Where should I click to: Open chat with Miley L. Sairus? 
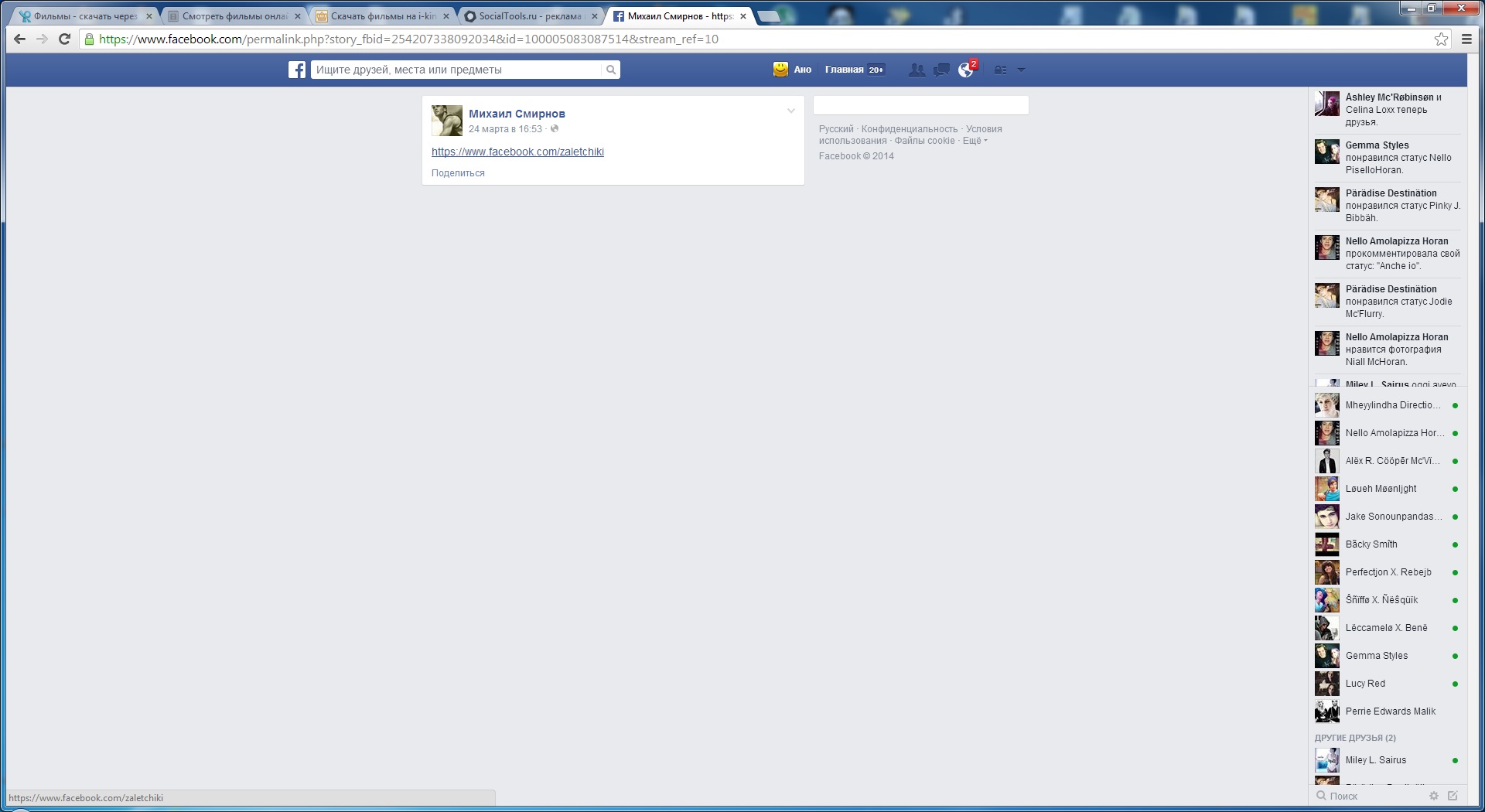click(1388, 760)
